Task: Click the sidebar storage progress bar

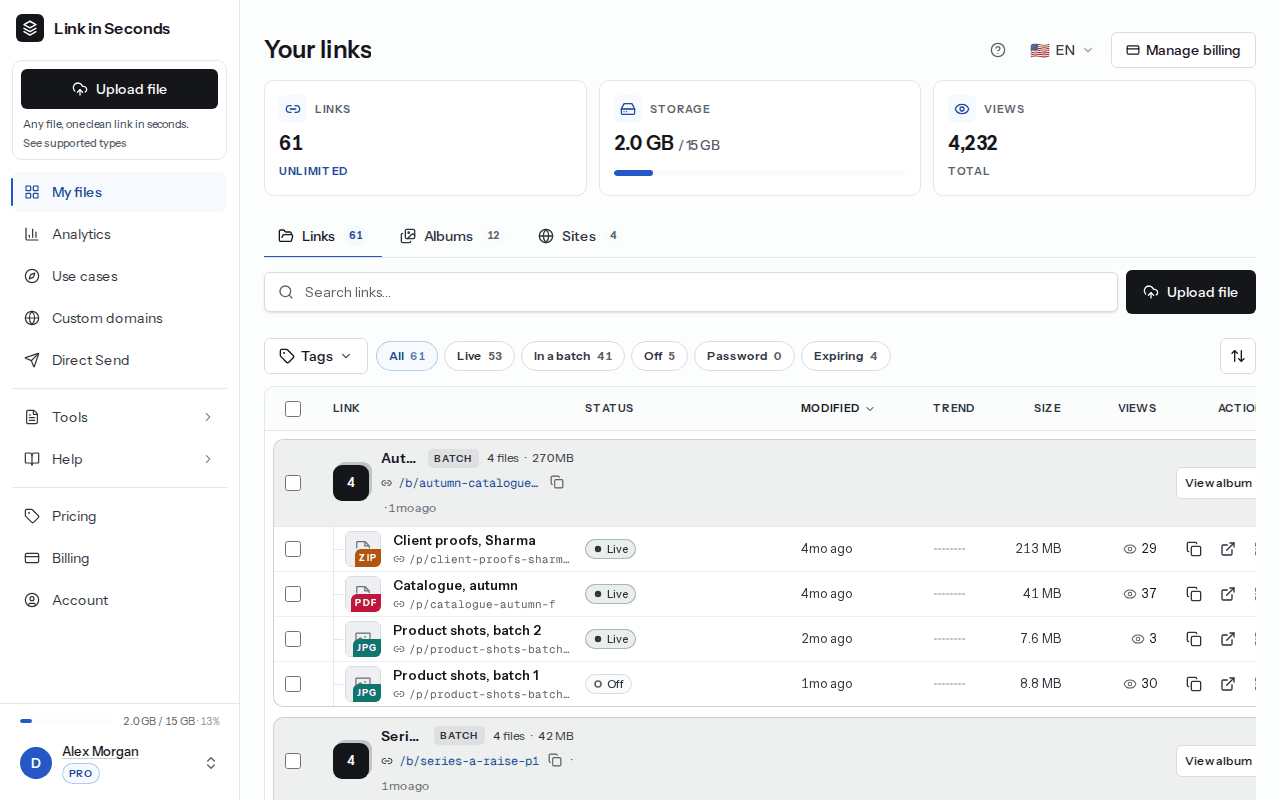Action: pos(67,721)
